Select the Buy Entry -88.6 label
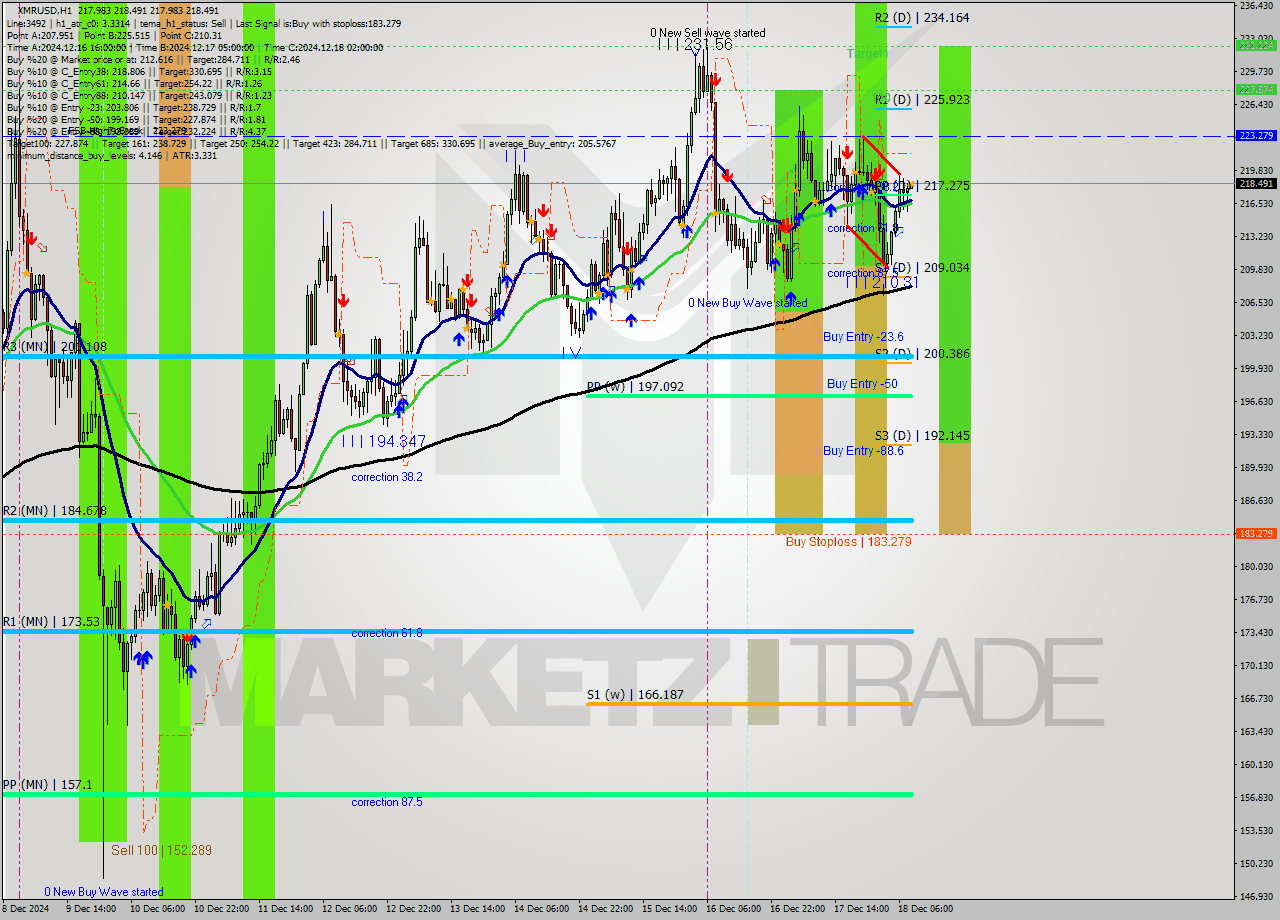Image resolution: width=1280 pixels, height=920 pixels. point(863,451)
